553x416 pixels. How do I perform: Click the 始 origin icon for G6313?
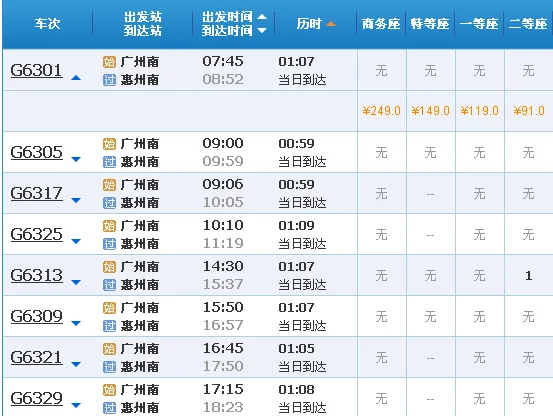(109, 267)
